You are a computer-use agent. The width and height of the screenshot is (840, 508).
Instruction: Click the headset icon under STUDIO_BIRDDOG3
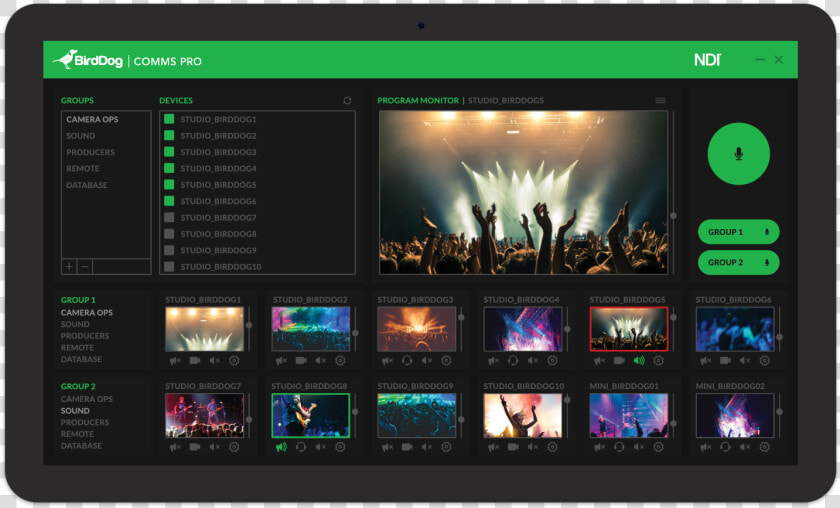click(x=407, y=361)
